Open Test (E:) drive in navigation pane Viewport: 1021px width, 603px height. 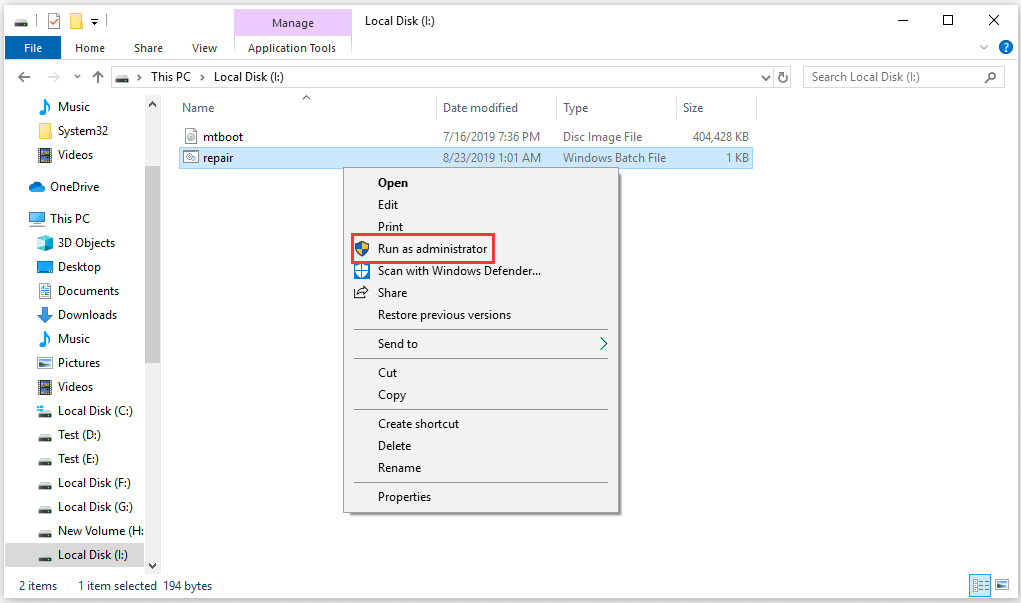tap(78, 459)
